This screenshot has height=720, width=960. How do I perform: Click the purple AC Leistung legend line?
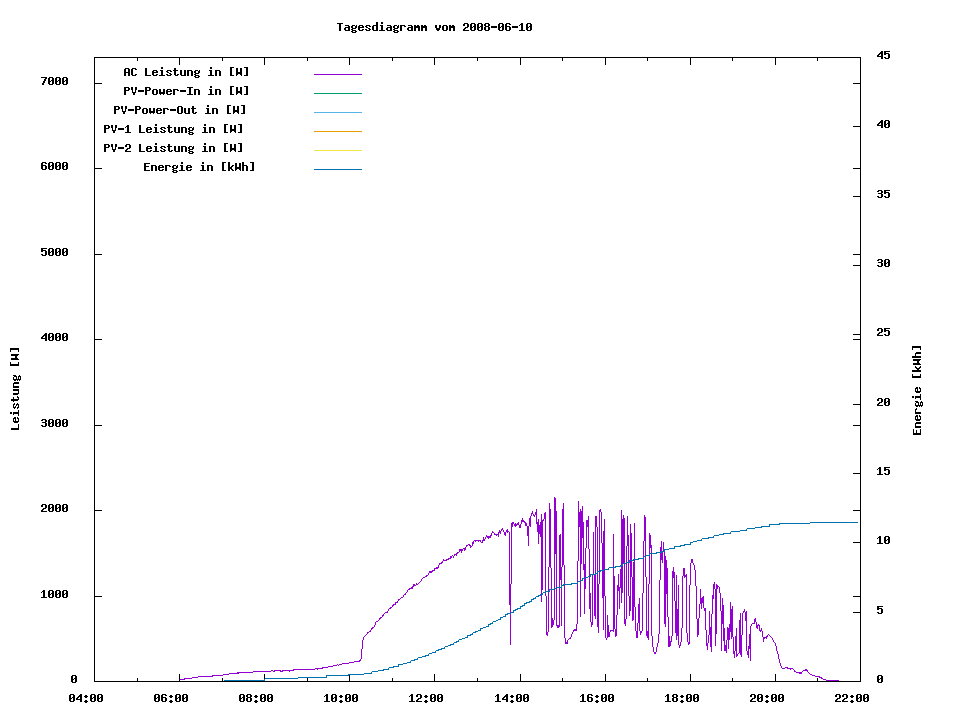point(337,74)
